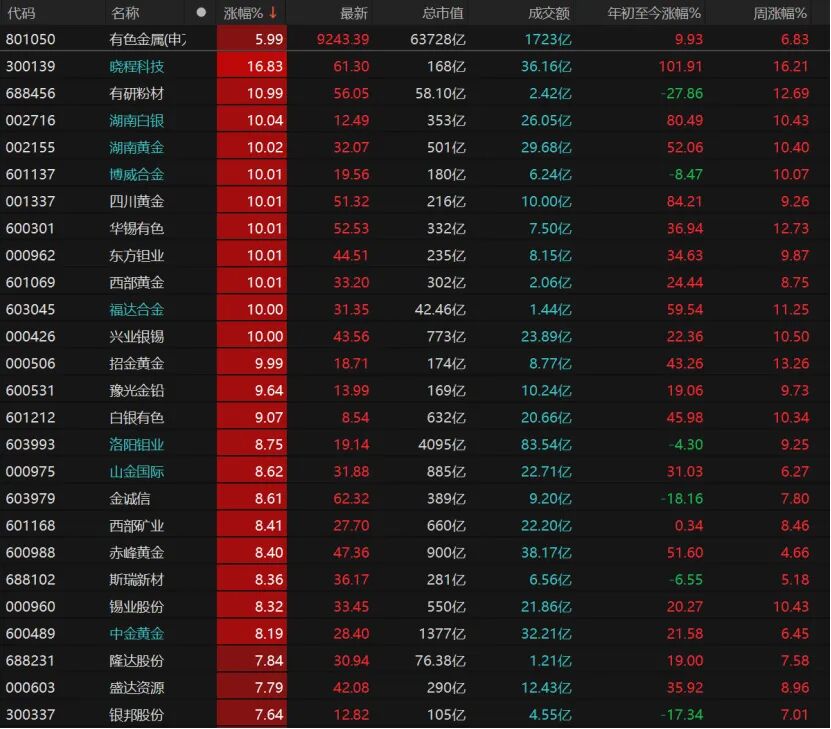Open stock 兴业银锡
This screenshot has width=831, height=729.
coord(137,336)
